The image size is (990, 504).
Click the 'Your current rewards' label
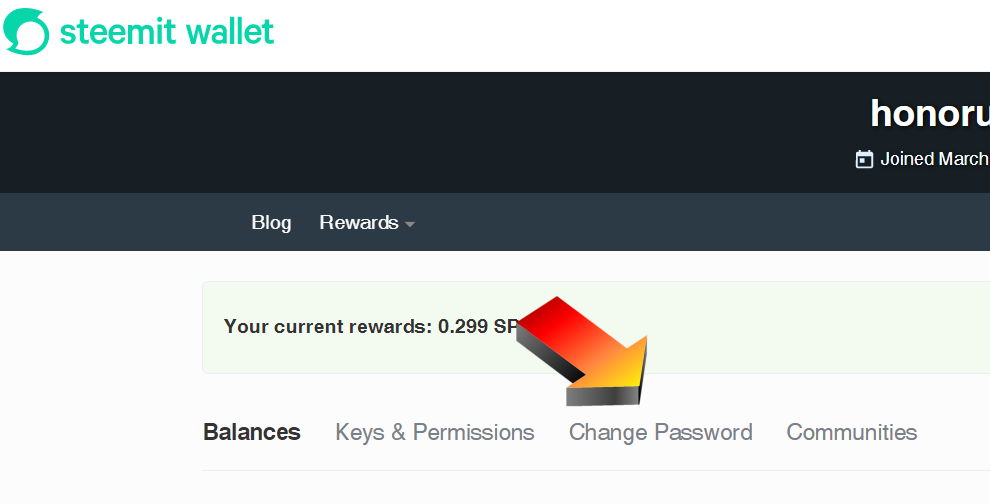click(x=328, y=327)
